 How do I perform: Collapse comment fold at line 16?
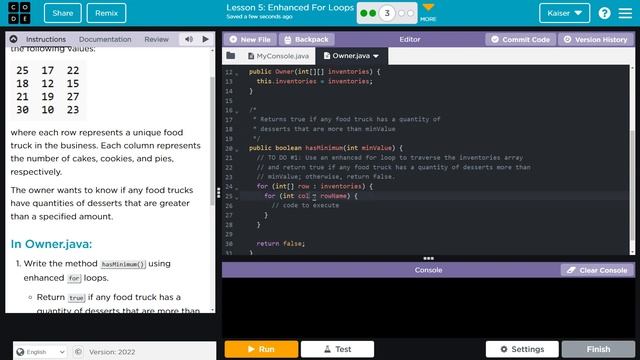pos(237,111)
